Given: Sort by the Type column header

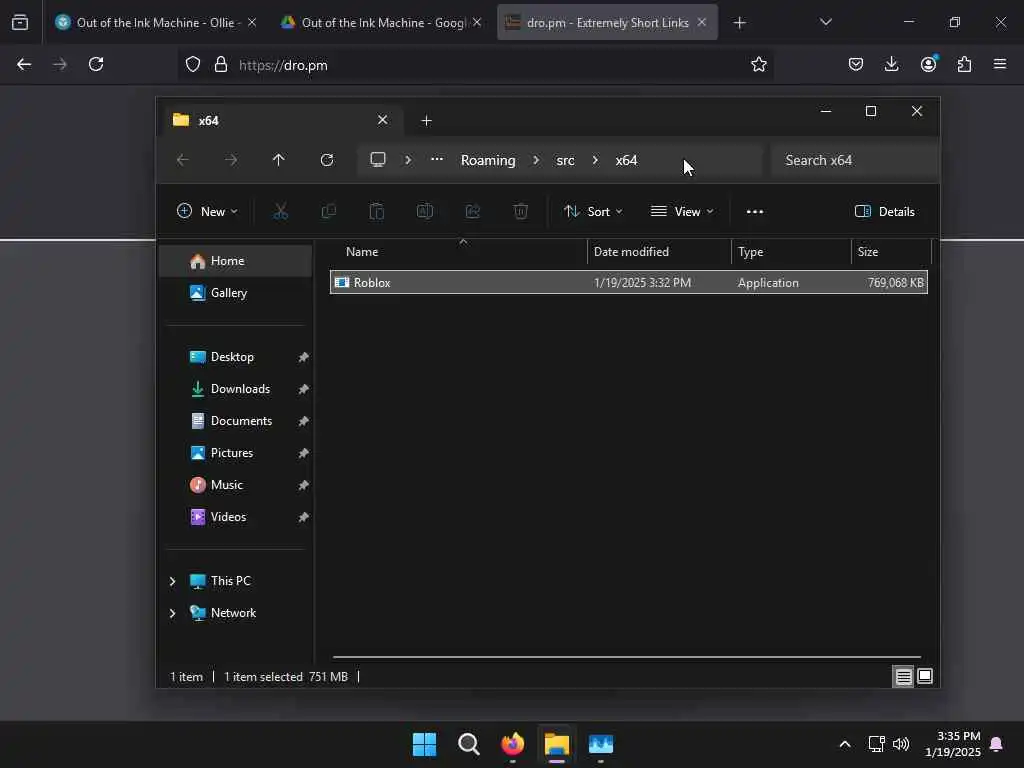Looking at the screenshot, I should (792, 251).
